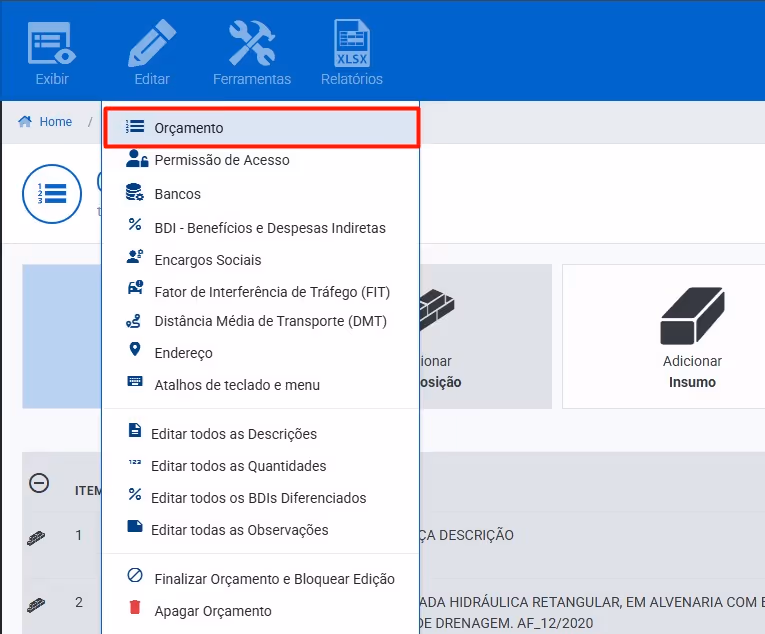
Task: Click percent icon next to BDI entry
Action: pos(135,225)
